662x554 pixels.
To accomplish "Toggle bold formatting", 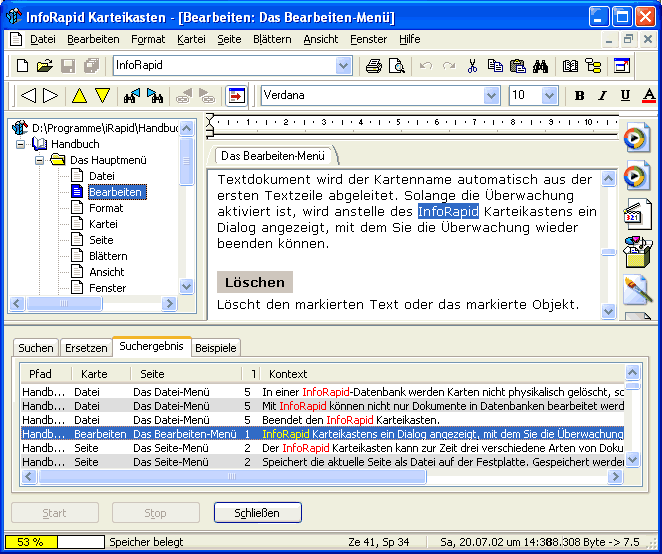I will click(580, 95).
